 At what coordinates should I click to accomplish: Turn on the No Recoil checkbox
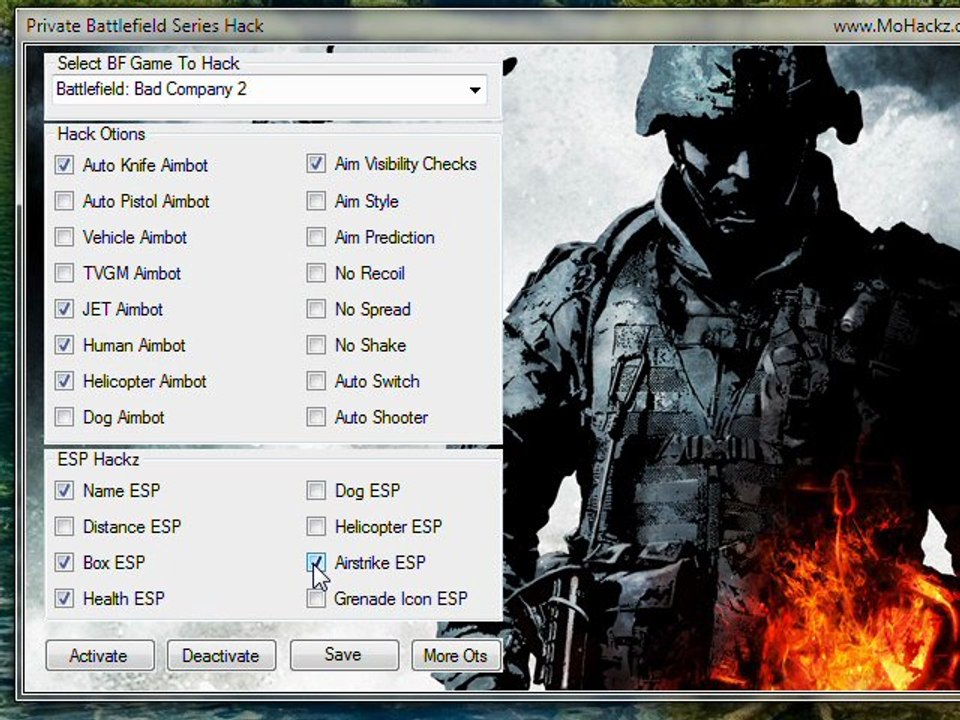tap(316, 273)
